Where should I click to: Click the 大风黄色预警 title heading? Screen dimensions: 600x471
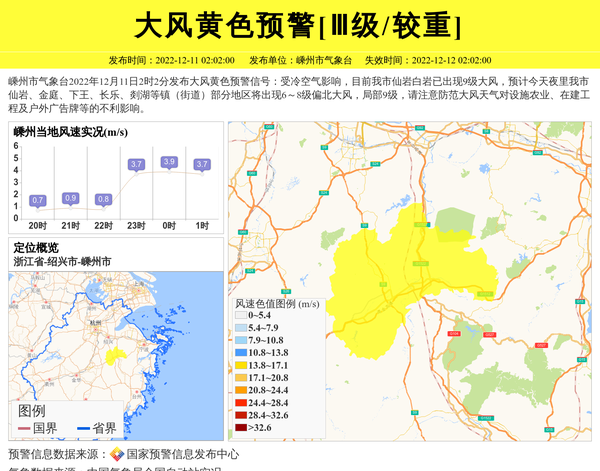tap(297, 26)
